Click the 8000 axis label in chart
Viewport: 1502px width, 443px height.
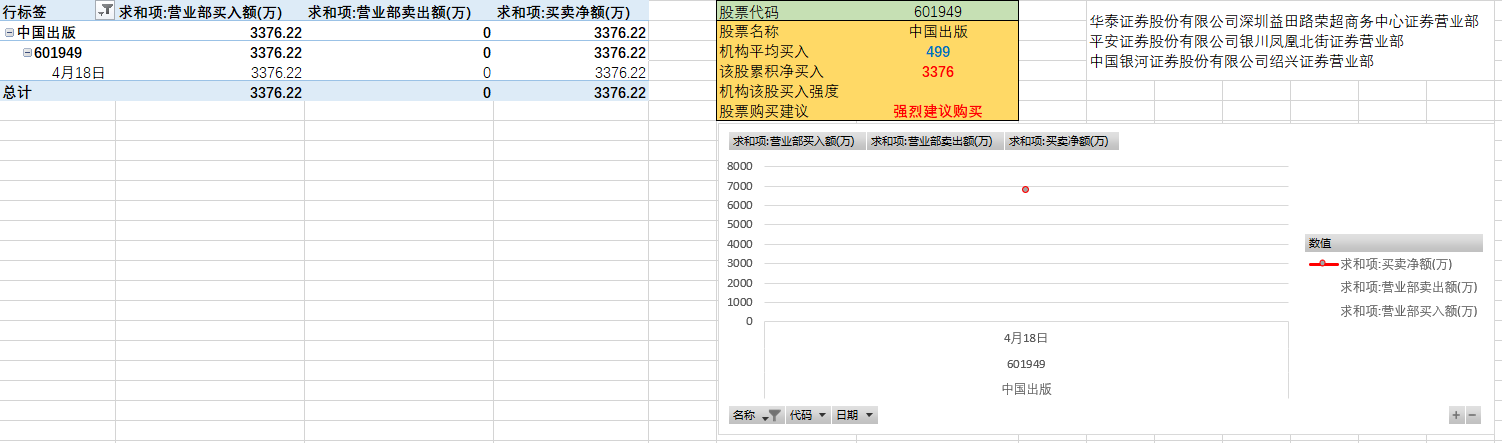click(x=739, y=166)
